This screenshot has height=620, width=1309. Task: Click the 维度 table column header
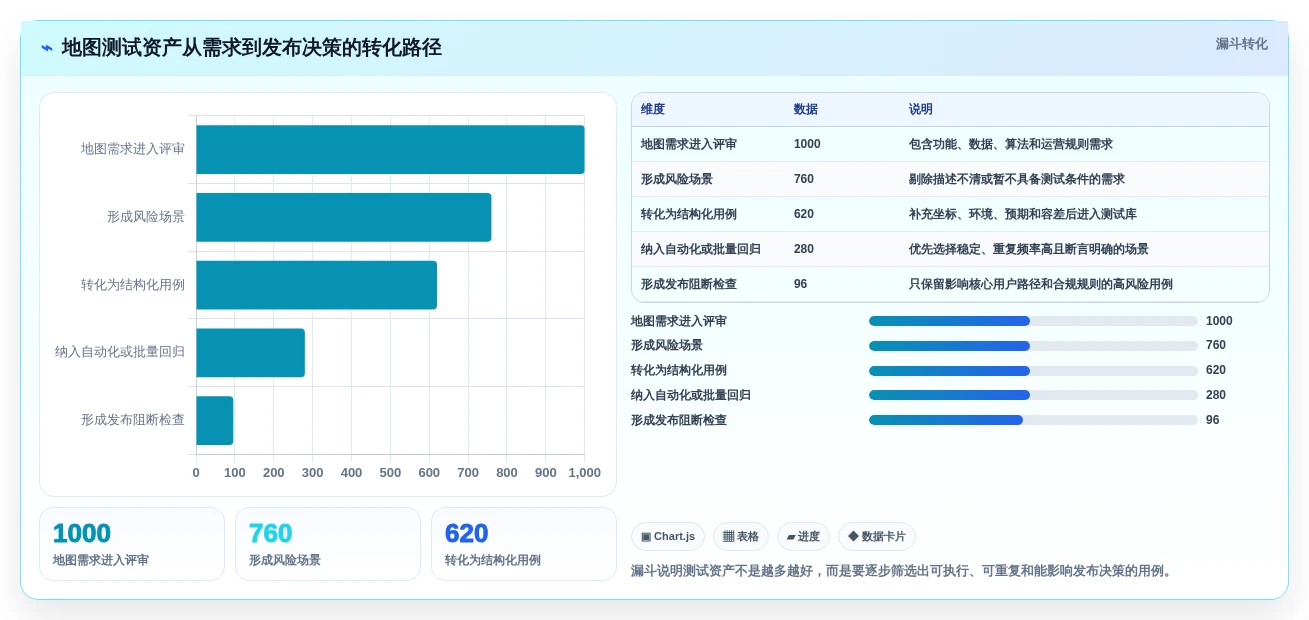(x=653, y=109)
